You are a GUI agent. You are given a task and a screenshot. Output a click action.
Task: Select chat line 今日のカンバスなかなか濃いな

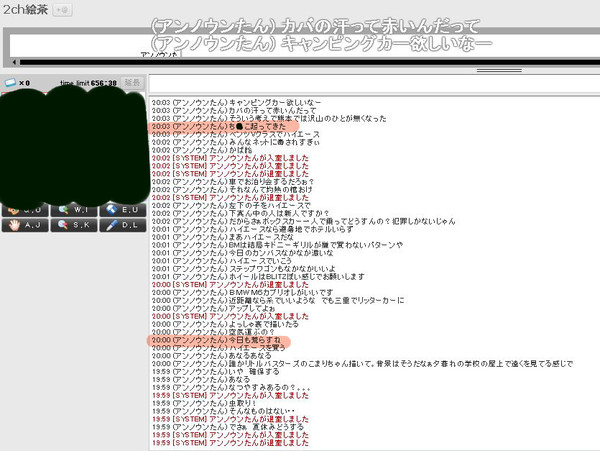pyautogui.click(x=242, y=253)
